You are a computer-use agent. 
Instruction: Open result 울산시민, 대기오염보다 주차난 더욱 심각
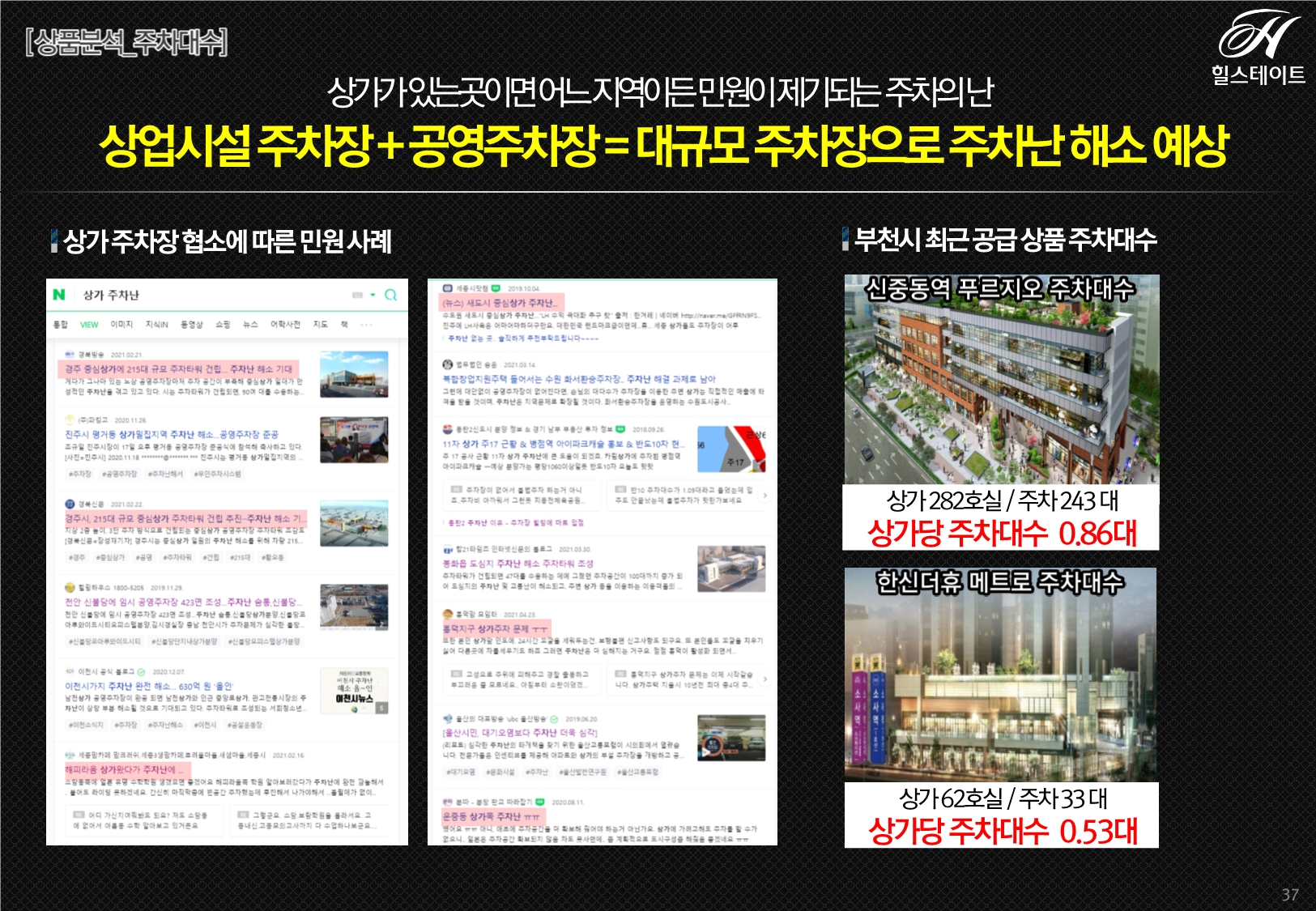tap(520, 733)
